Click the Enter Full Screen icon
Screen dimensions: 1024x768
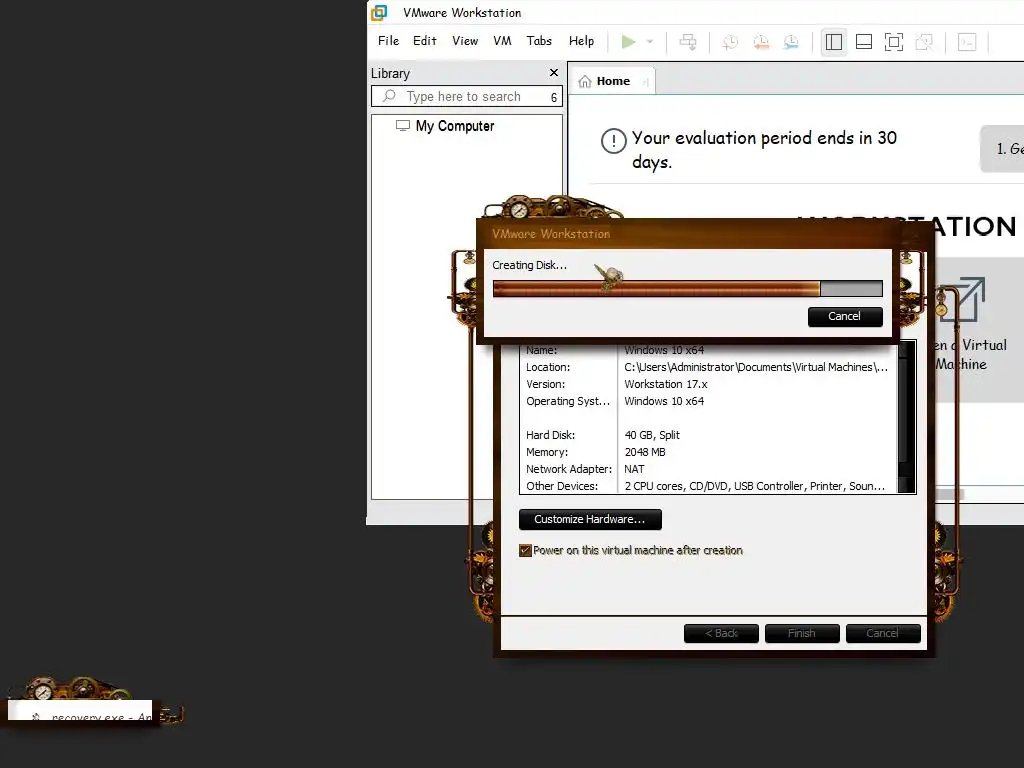894,42
